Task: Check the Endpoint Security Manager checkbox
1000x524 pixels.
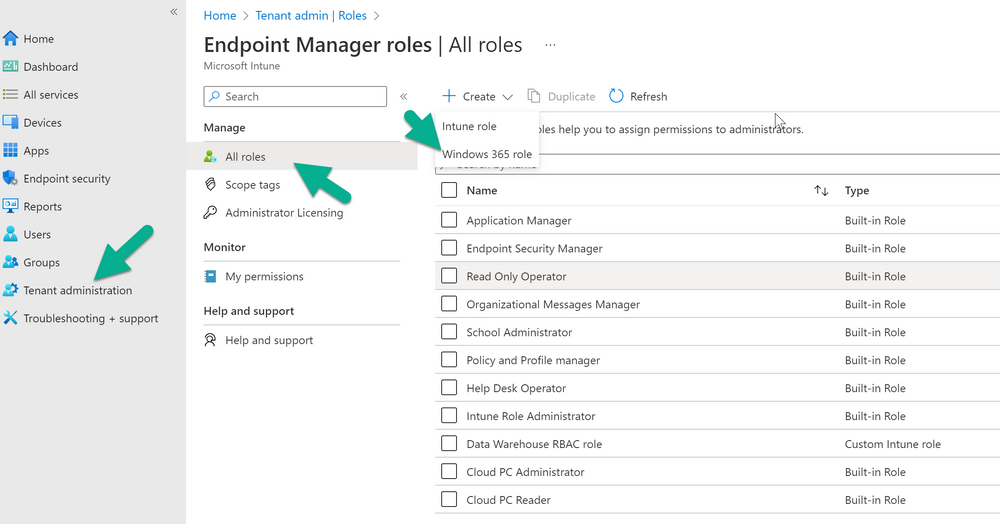Action: [x=449, y=248]
